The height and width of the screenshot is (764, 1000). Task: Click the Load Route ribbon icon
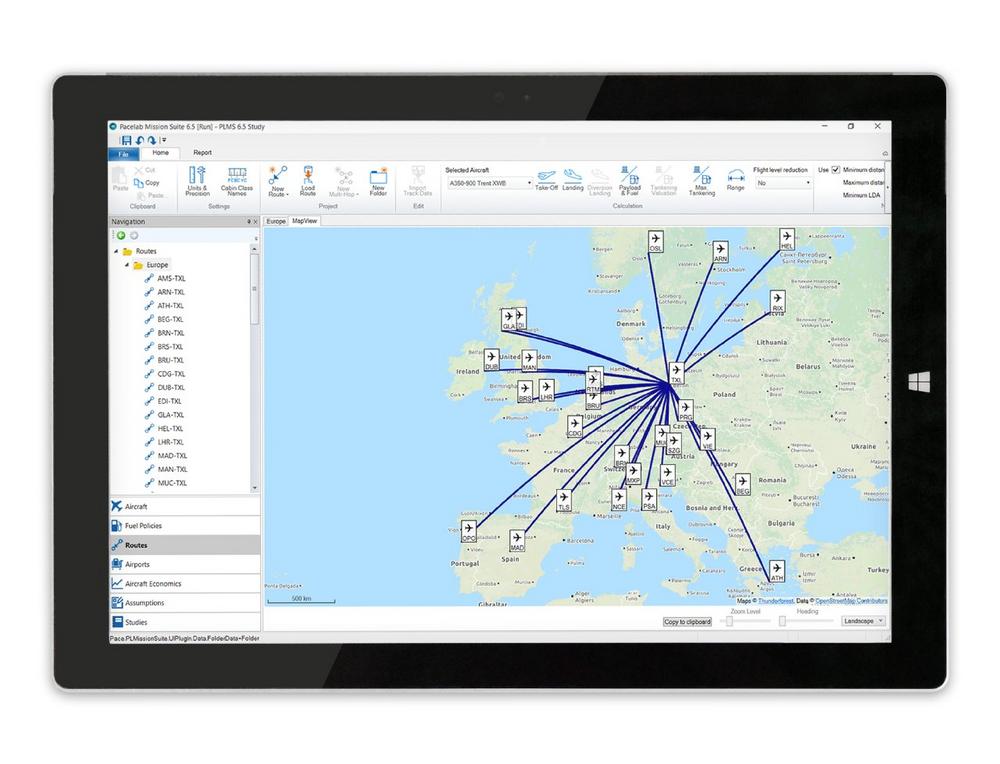coord(308,181)
